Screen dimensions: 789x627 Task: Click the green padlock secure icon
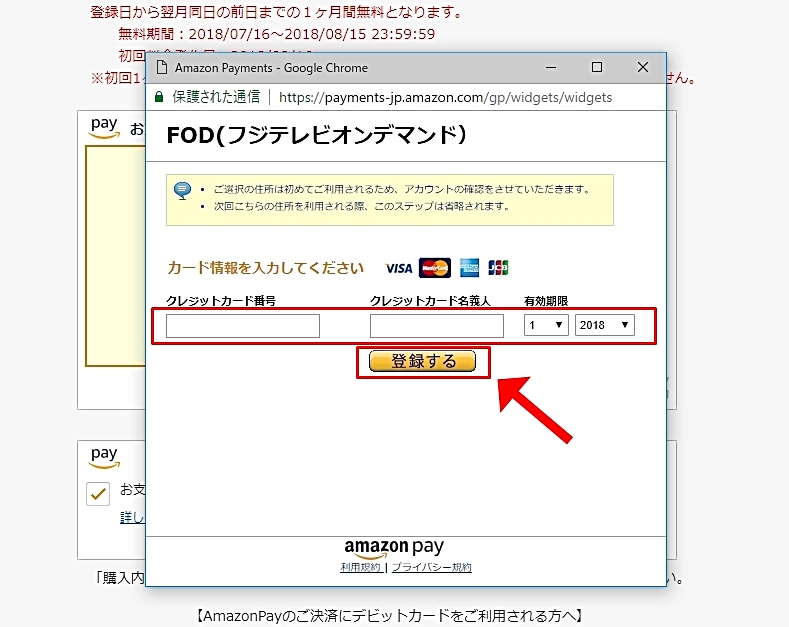coord(159,97)
